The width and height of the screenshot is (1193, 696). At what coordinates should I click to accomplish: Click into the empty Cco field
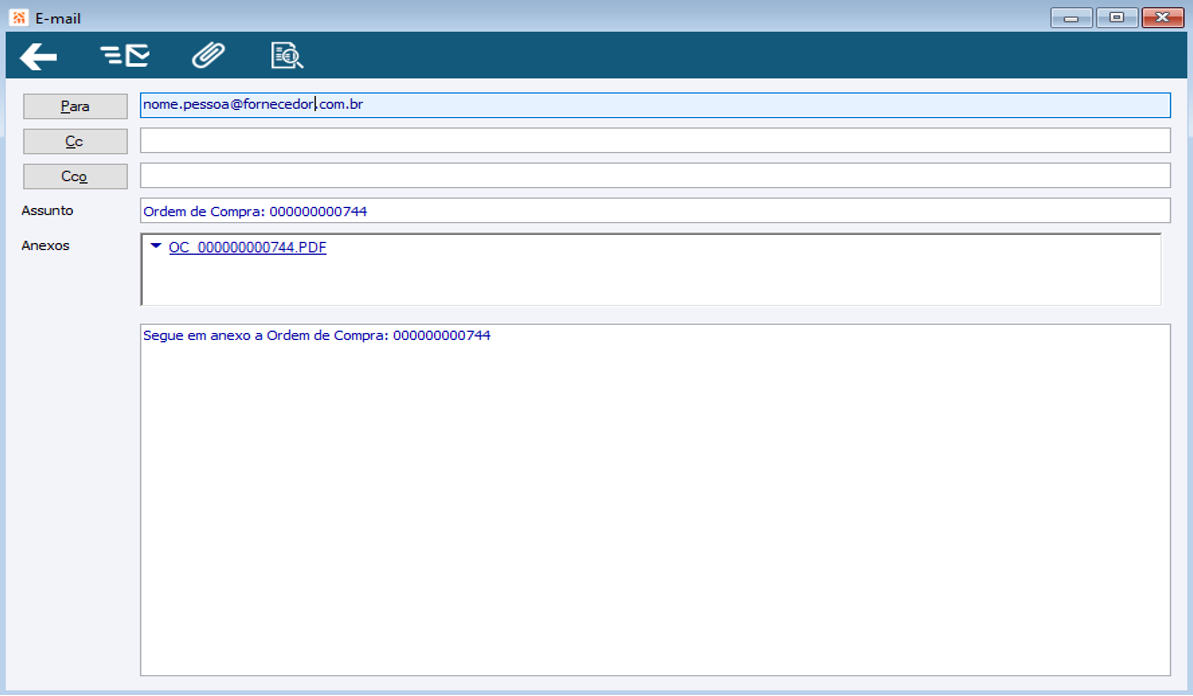pos(655,175)
